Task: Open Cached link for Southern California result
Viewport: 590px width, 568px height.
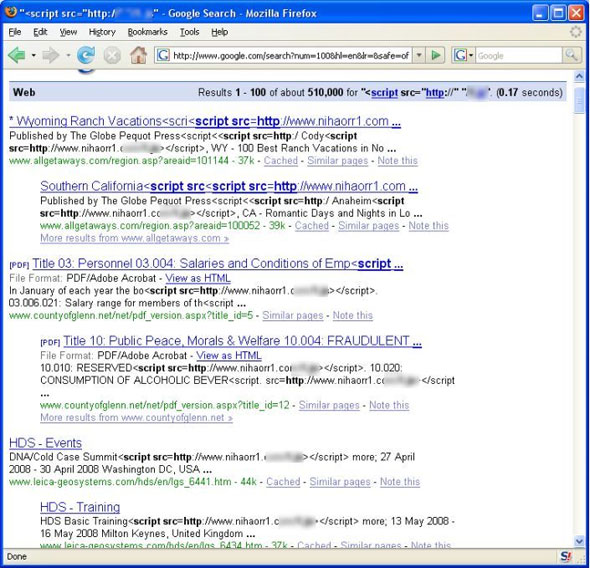Action: point(312,226)
